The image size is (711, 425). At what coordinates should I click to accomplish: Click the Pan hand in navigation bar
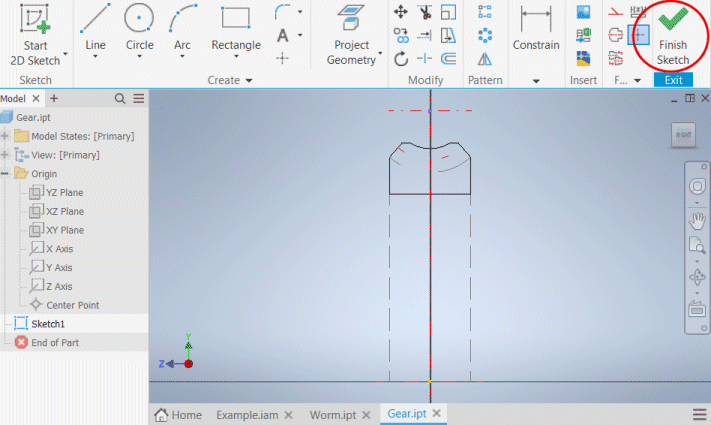click(697, 222)
